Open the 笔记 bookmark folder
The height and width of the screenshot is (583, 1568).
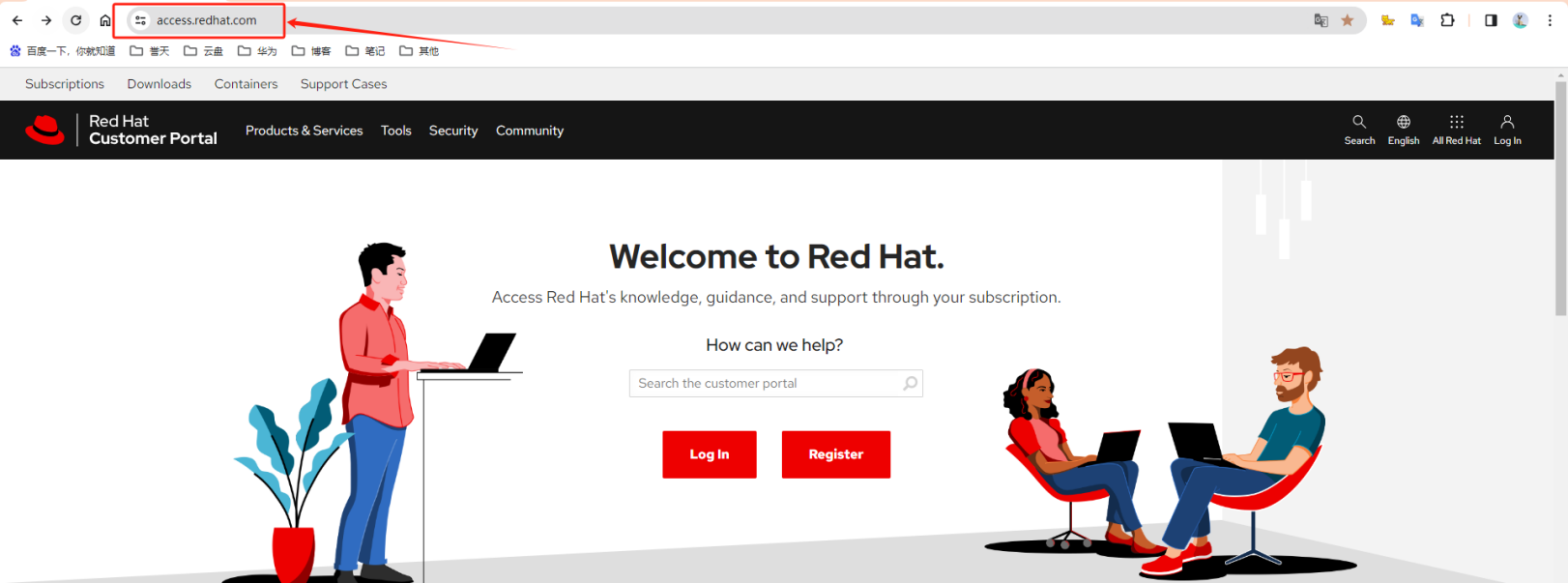click(x=365, y=51)
